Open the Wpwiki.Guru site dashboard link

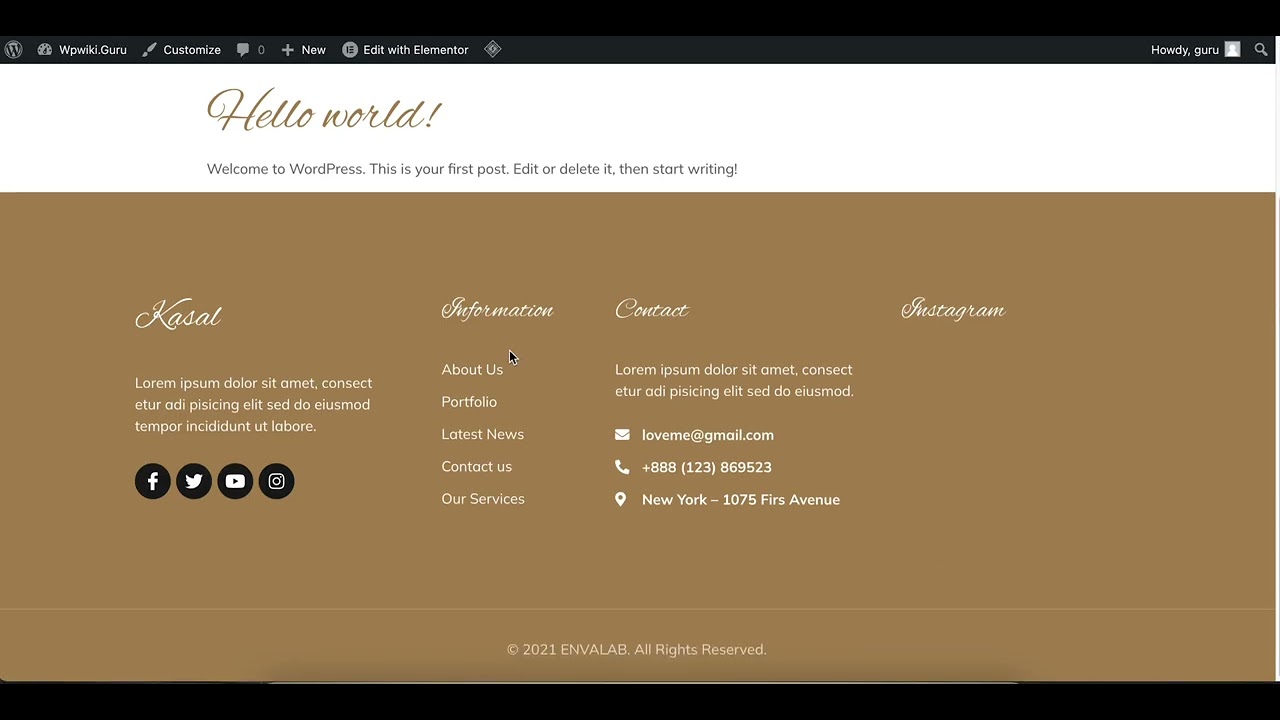(x=82, y=49)
